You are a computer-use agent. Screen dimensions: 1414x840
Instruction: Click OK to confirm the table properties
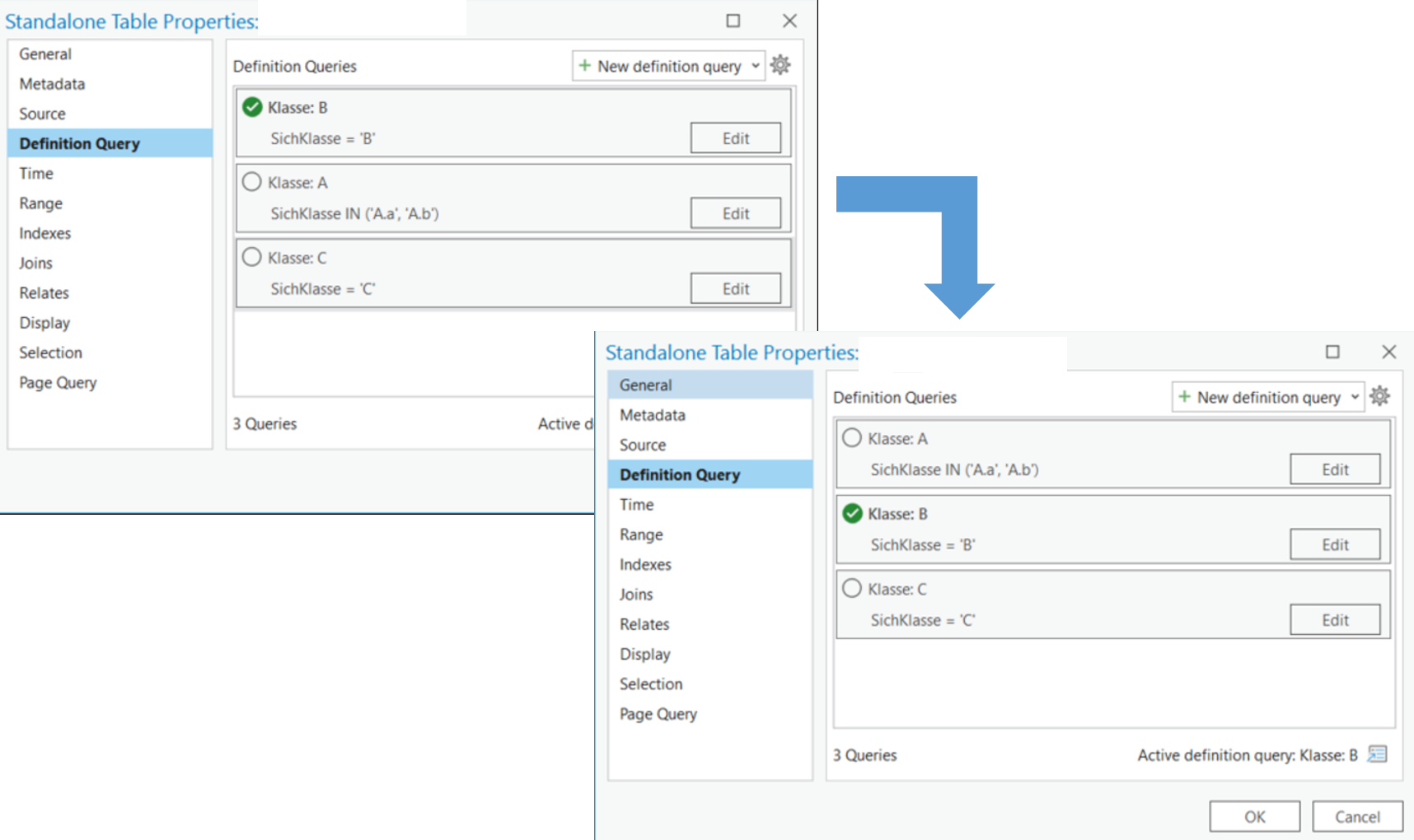click(1254, 816)
